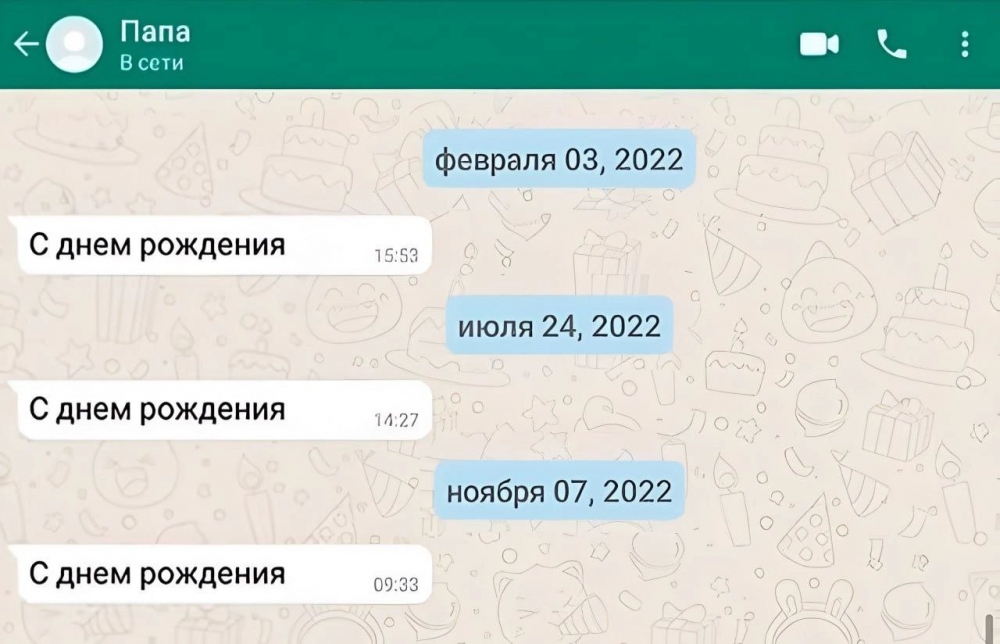Select the ноября 07, 2022 date chip
The image size is (1000, 644).
coord(559,491)
